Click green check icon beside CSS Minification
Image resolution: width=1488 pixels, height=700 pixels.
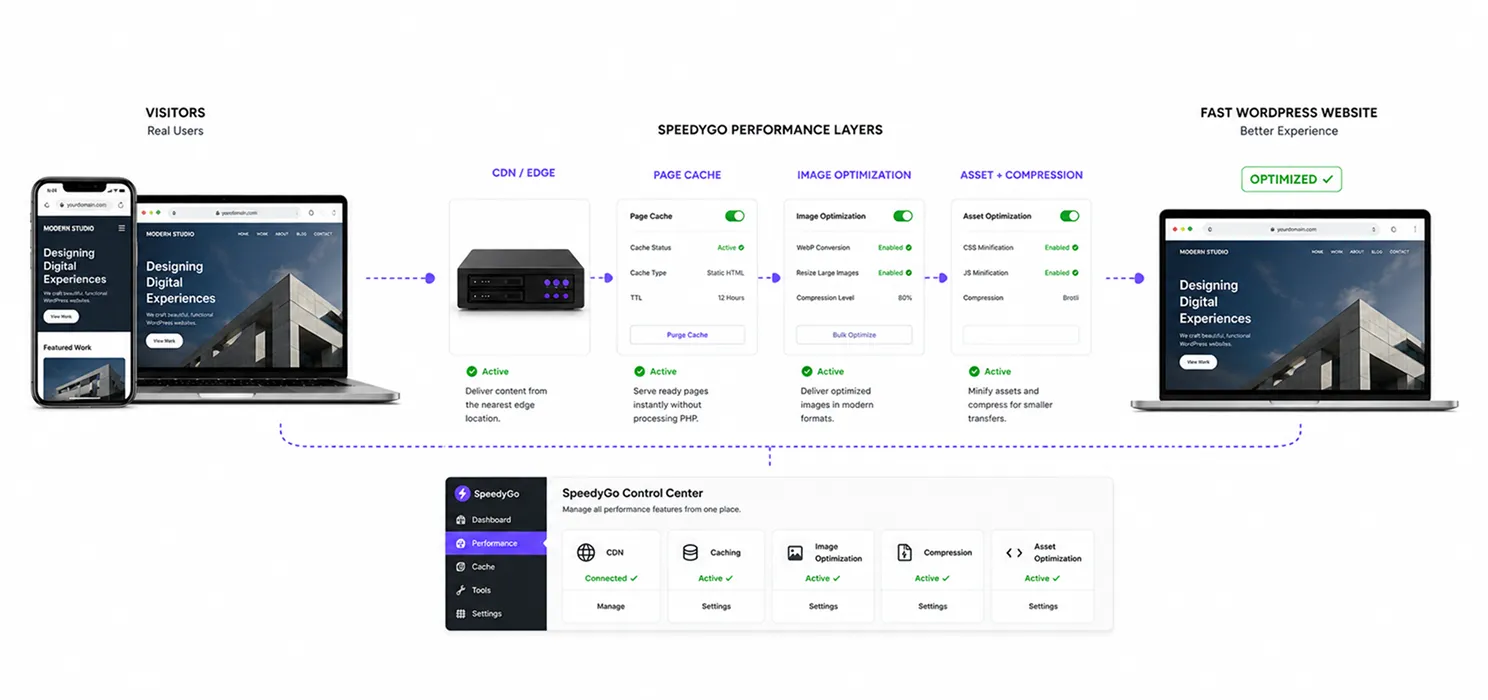(x=1076, y=248)
